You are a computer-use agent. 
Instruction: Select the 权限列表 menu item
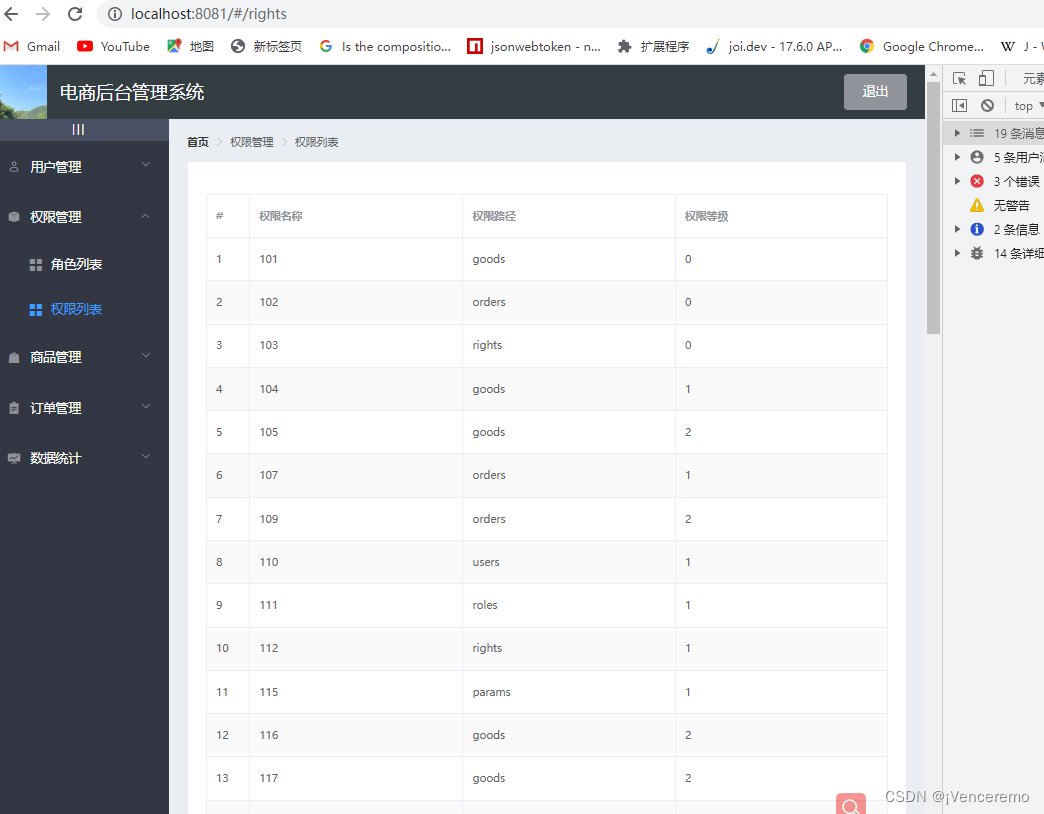pos(75,309)
